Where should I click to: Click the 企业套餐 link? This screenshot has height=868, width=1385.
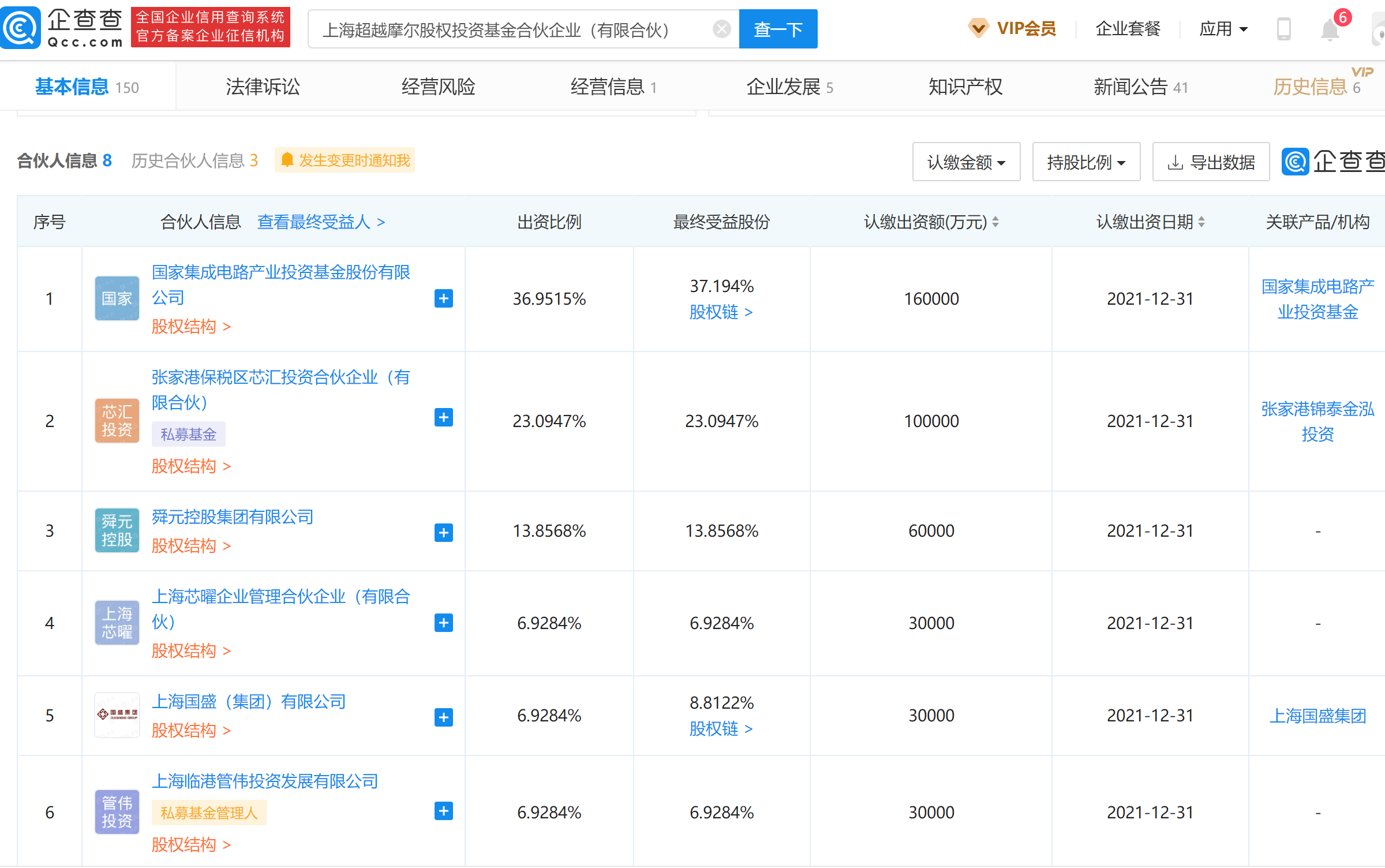click(1128, 28)
